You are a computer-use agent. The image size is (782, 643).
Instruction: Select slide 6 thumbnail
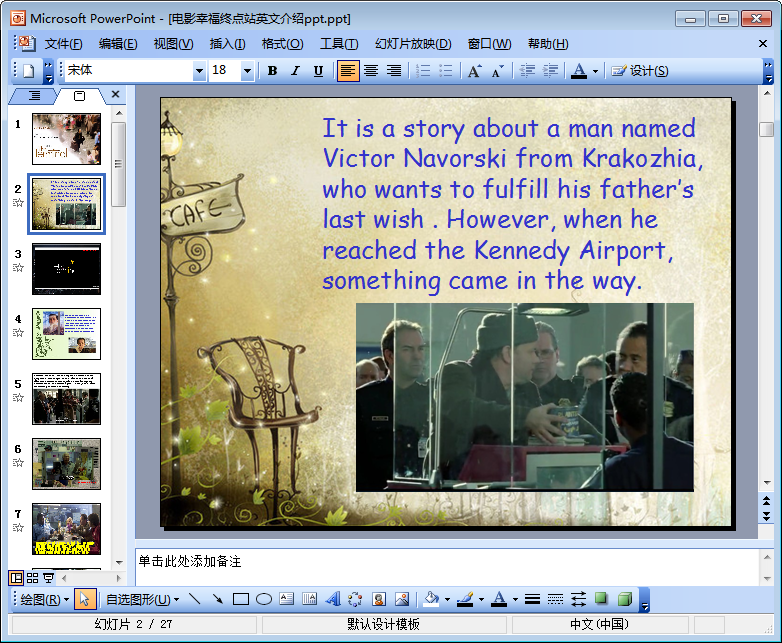pyautogui.click(x=66, y=464)
